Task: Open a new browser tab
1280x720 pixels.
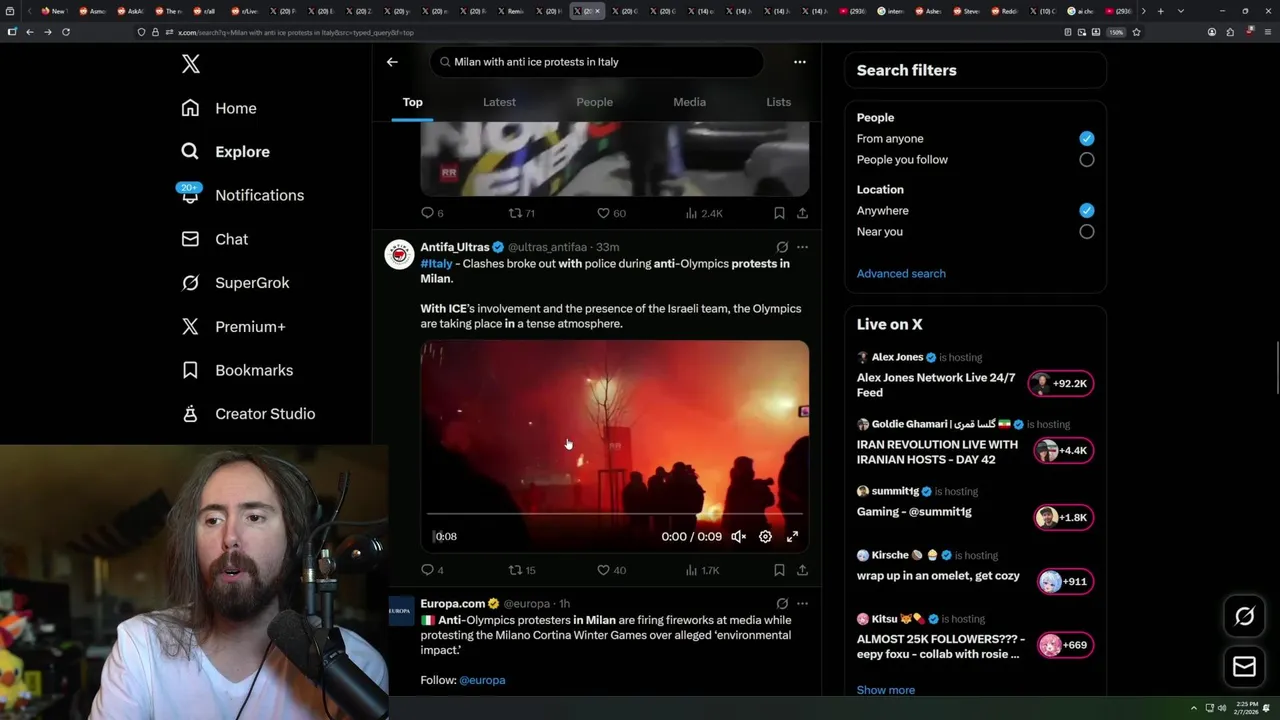Action: (x=1160, y=11)
